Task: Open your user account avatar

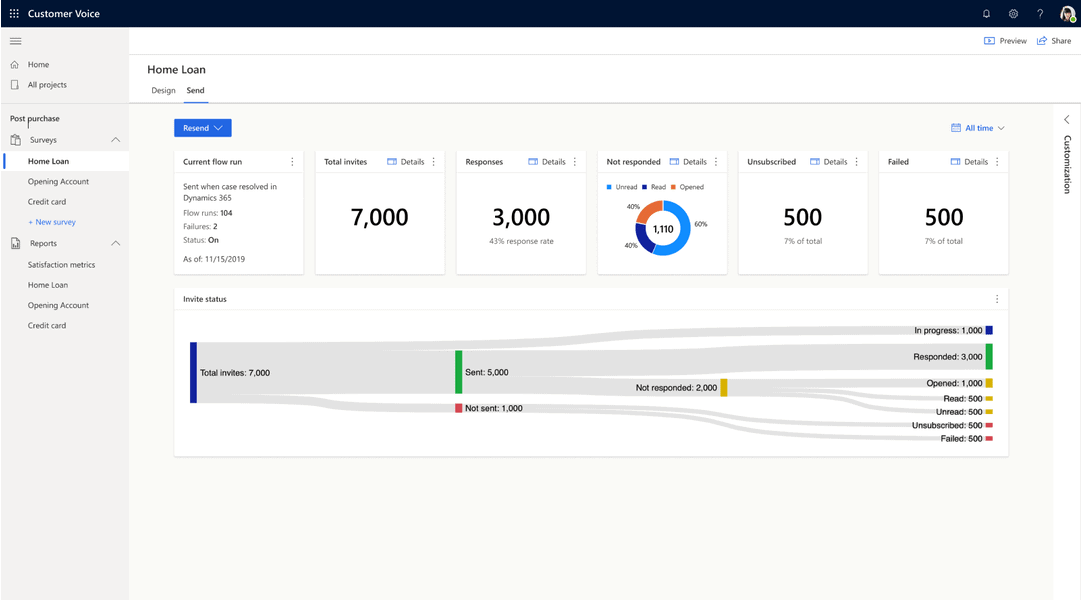Action: pyautogui.click(x=1066, y=13)
